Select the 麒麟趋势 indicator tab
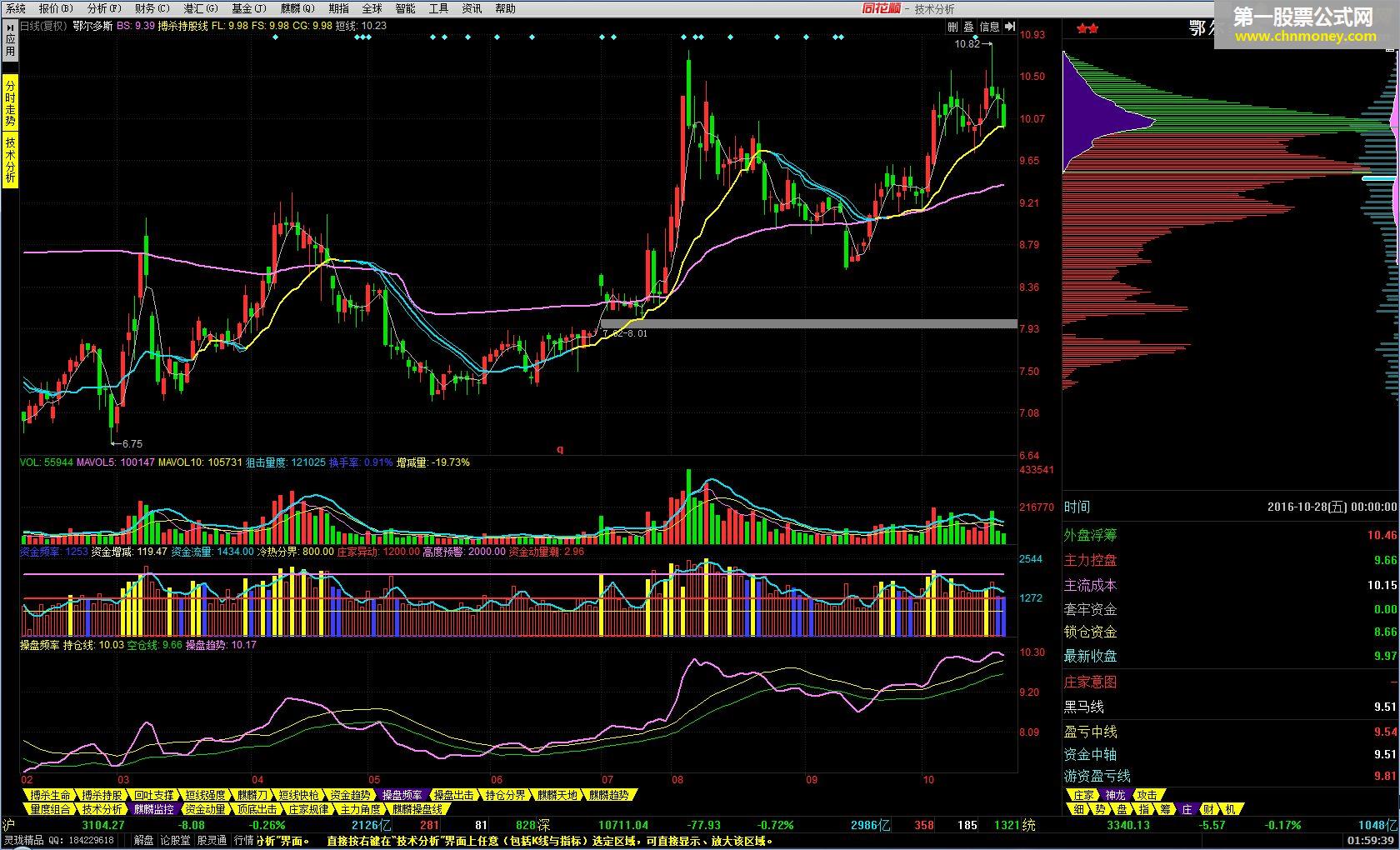The height and width of the screenshot is (850, 1400). tap(608, 795)
